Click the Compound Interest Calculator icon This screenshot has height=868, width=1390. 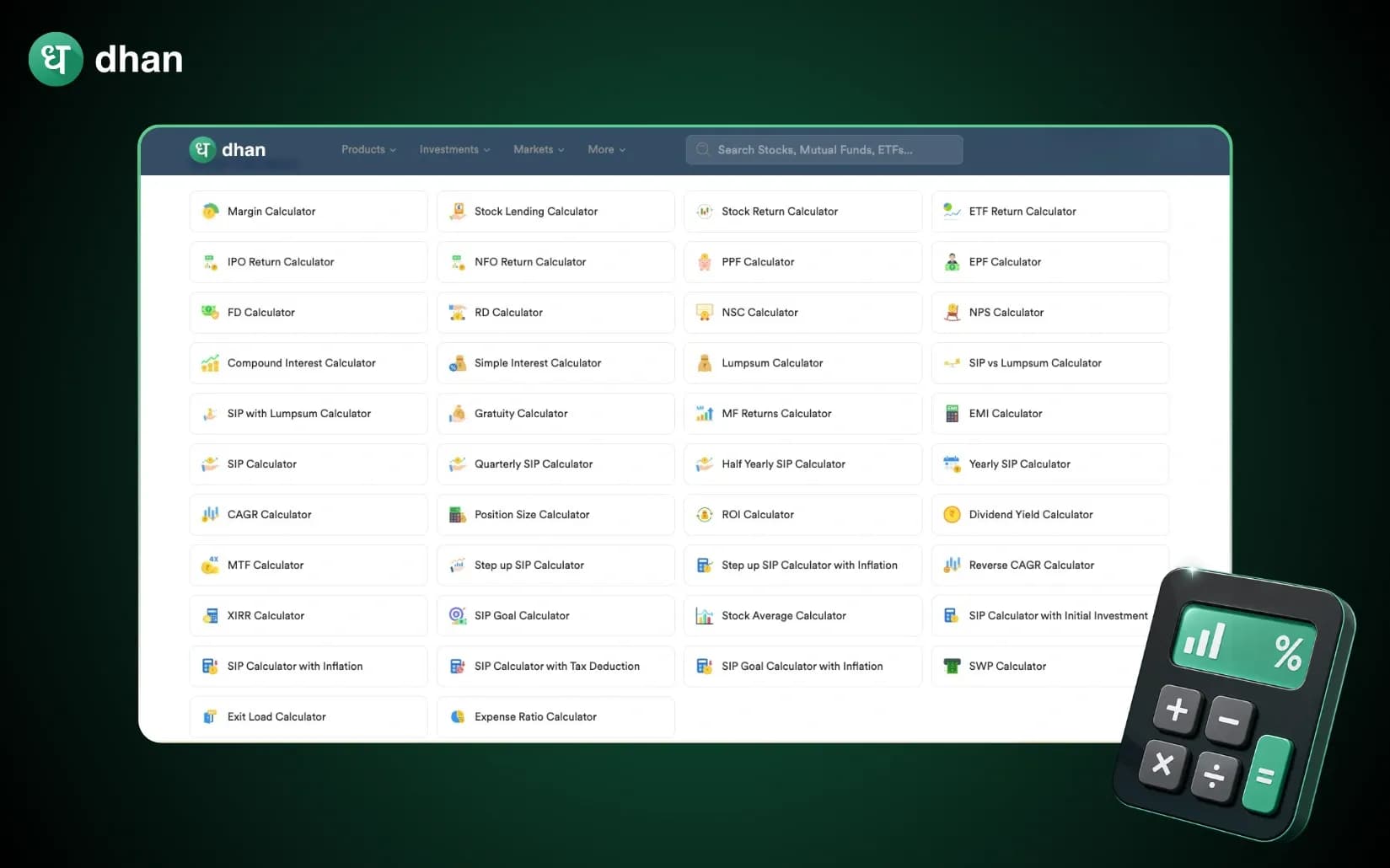pos(210,363)
